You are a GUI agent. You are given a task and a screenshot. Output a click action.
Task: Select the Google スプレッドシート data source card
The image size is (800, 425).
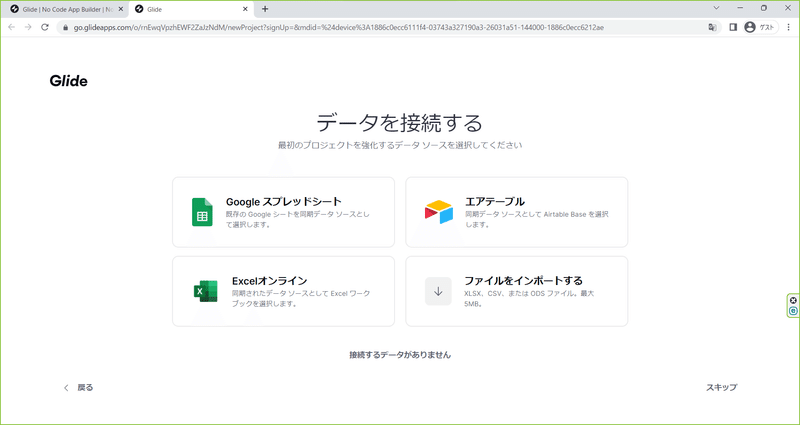click(x=284, y=212)
